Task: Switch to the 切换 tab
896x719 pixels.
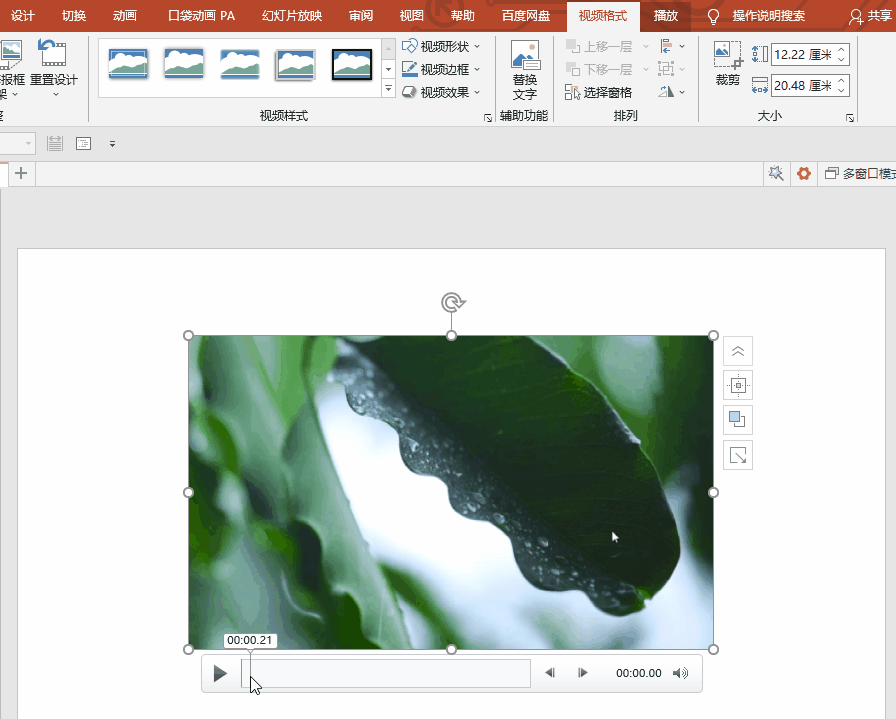Action: (74, 15)
